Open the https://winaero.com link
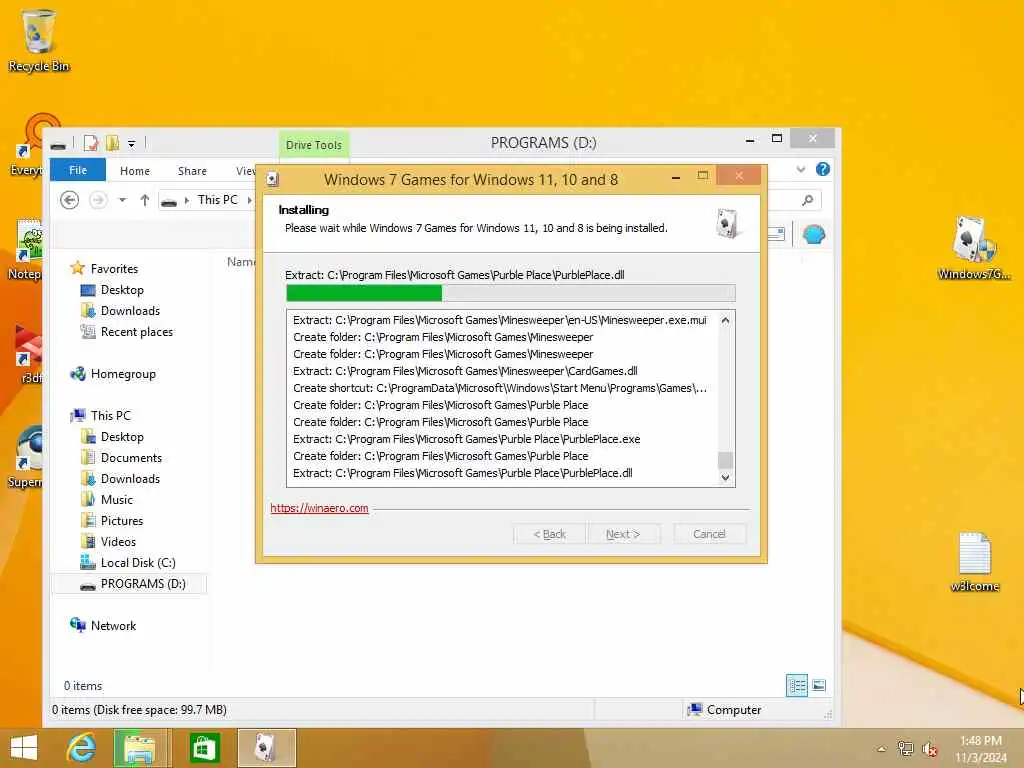 coord(319,508)
